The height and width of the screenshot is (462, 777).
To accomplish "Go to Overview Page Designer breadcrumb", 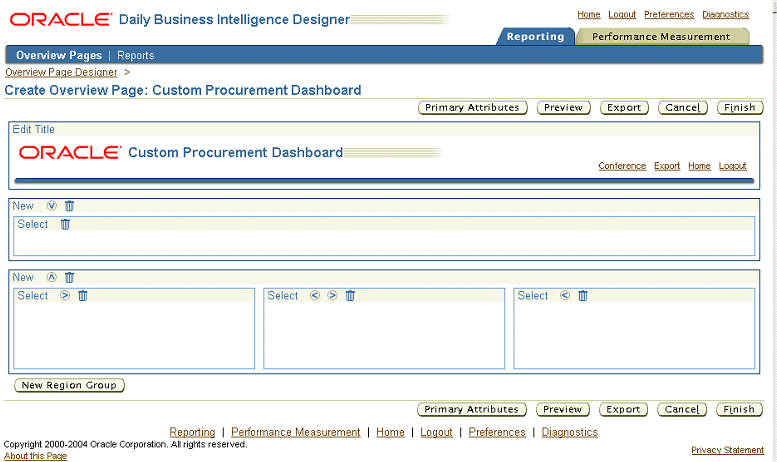I will pyautogui.click(x=61, y=72).
